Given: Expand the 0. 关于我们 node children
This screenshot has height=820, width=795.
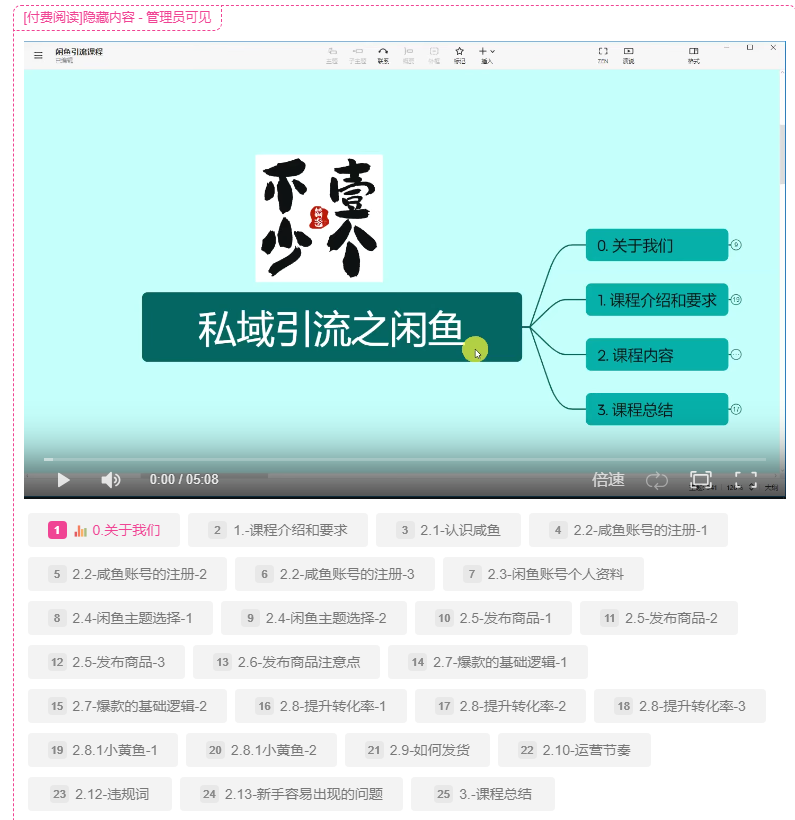Looking at the screenshot, I should pos(736,245).
